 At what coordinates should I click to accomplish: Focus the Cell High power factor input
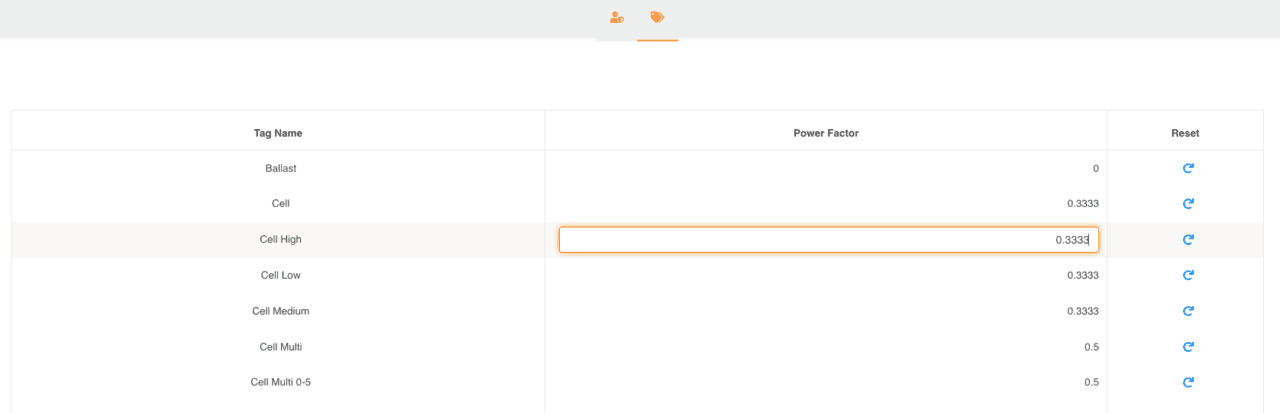coord(829,240)
